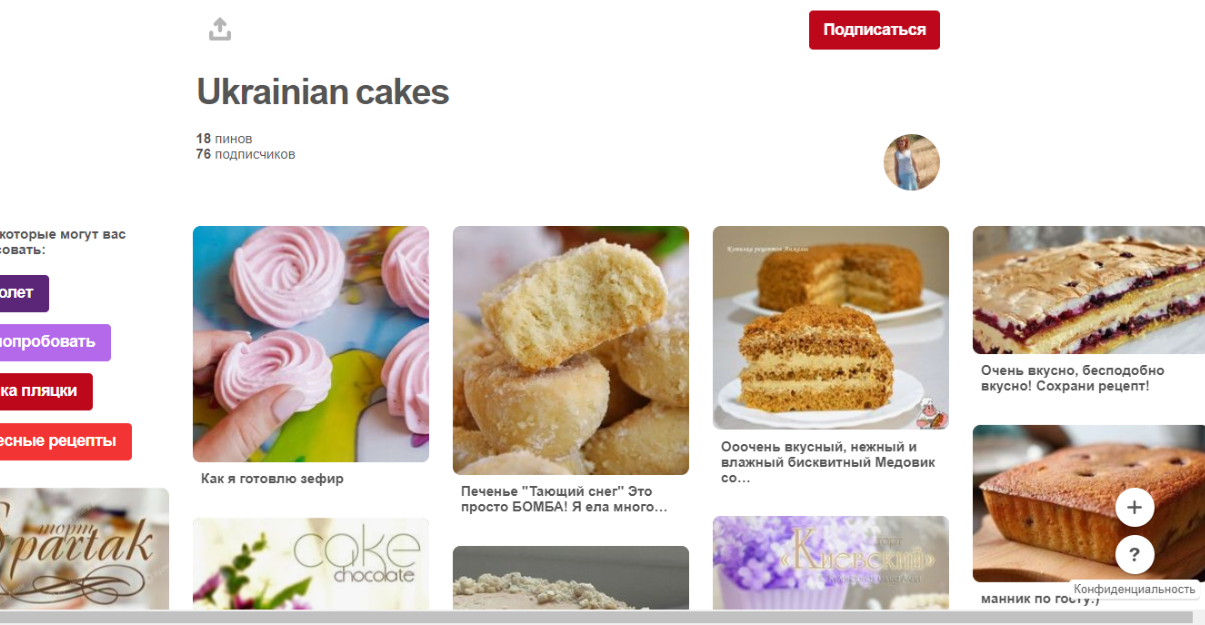Open the манник loaf cake pin image
The height and width of the screenshot is (625, 1205).
point(1089,503)
